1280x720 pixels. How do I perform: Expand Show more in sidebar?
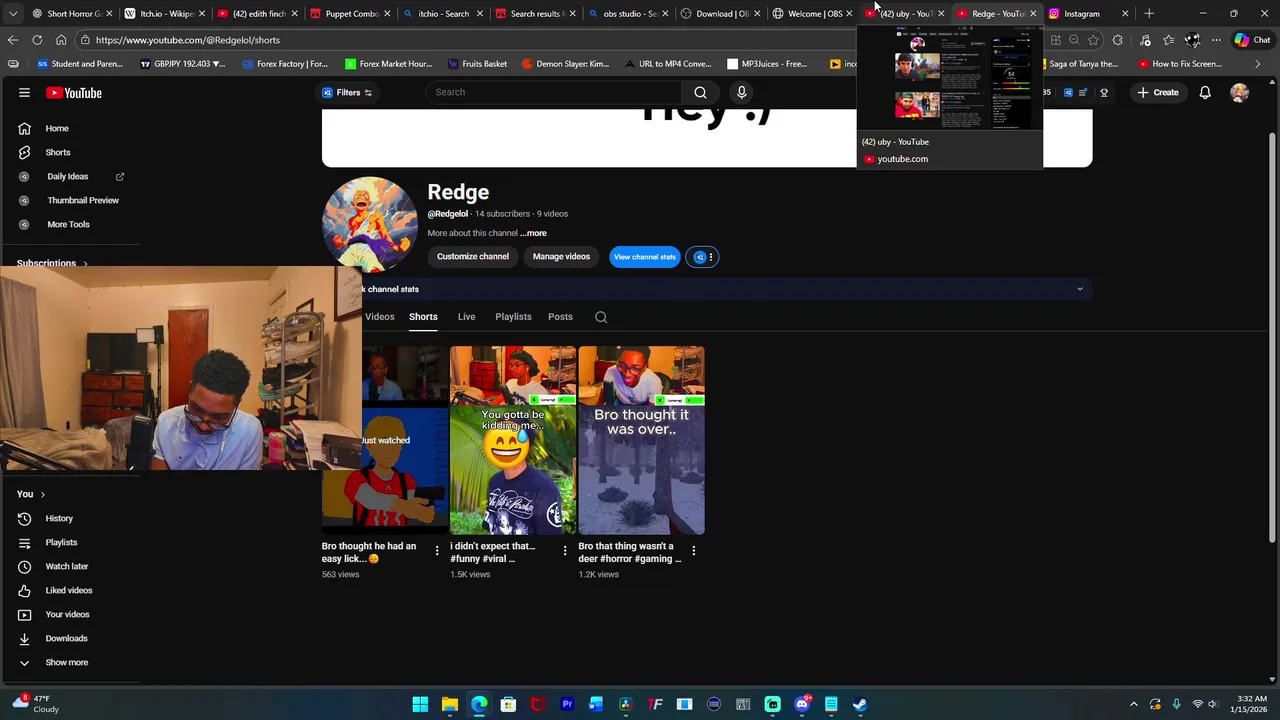tap(66, 662)
